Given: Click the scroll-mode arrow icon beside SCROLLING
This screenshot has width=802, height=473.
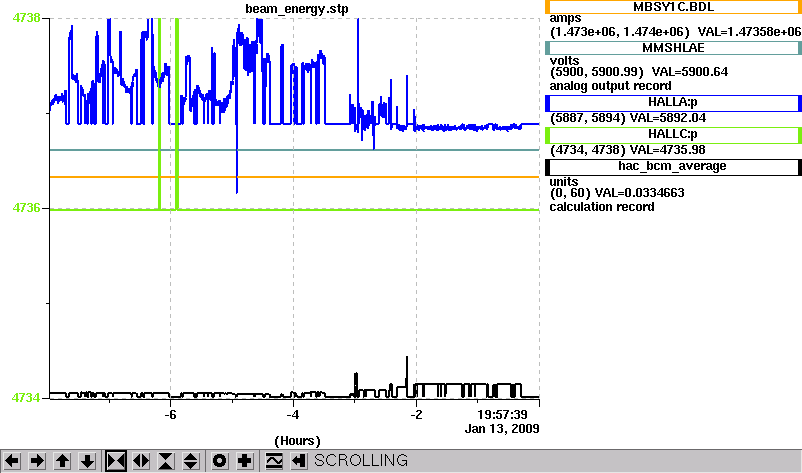Looking at the screenshot, I should click(299, 461).
